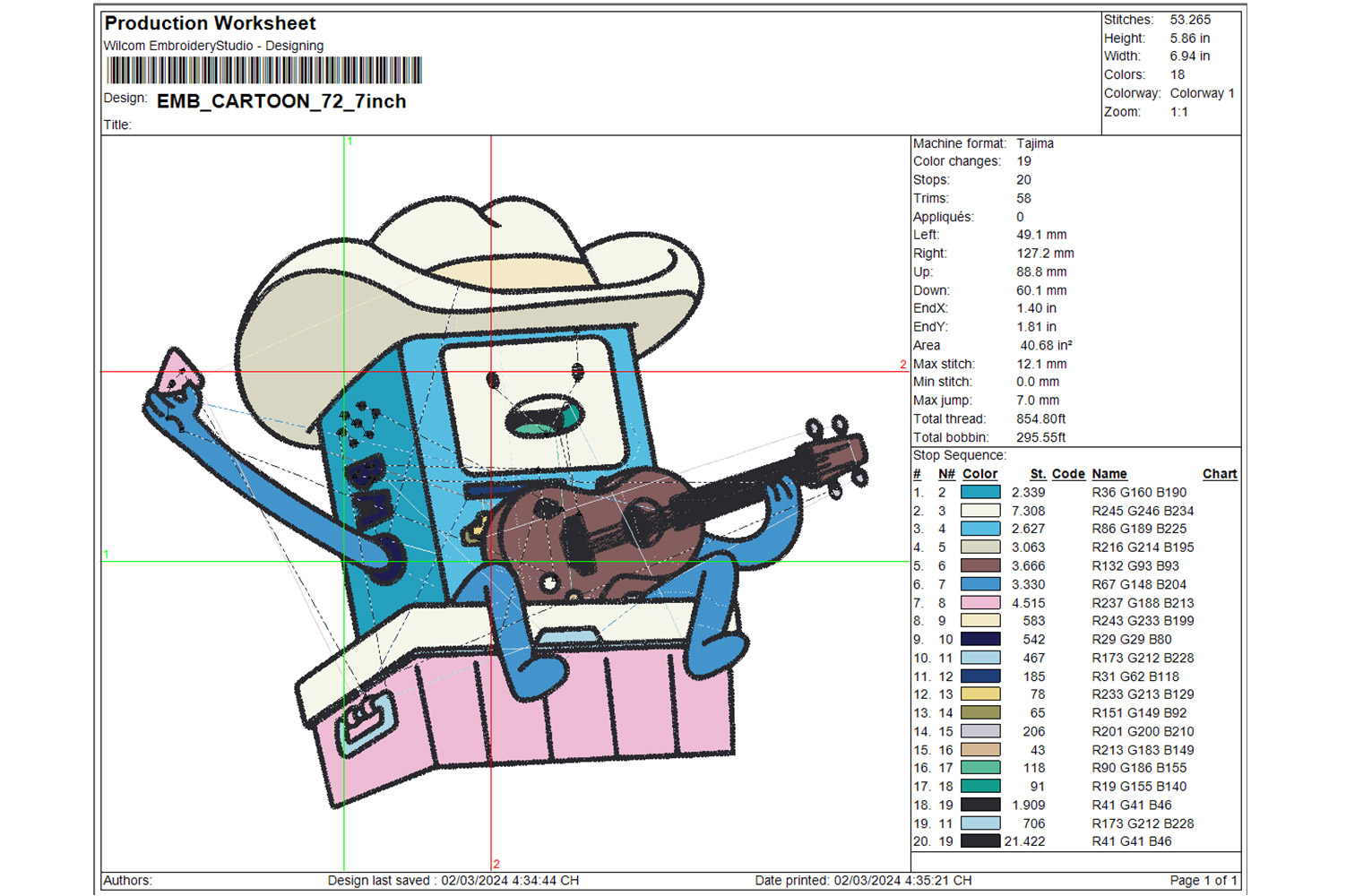Click the Name column header
Viewport: 1346px width, 896px height.
pos(1109,474)
